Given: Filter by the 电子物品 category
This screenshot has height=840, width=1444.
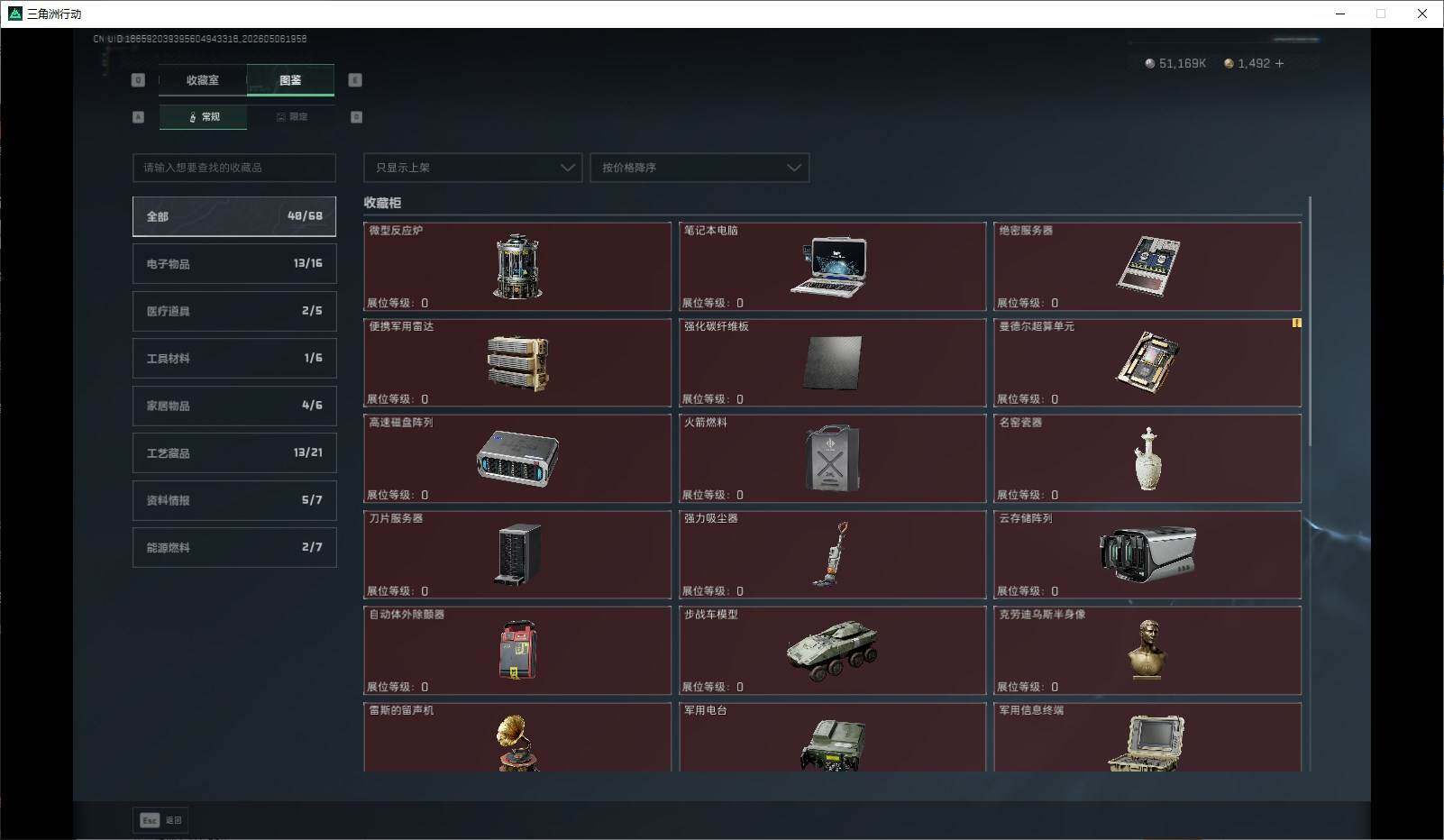Looking at the screenshot, I should [x=234, y=263].
